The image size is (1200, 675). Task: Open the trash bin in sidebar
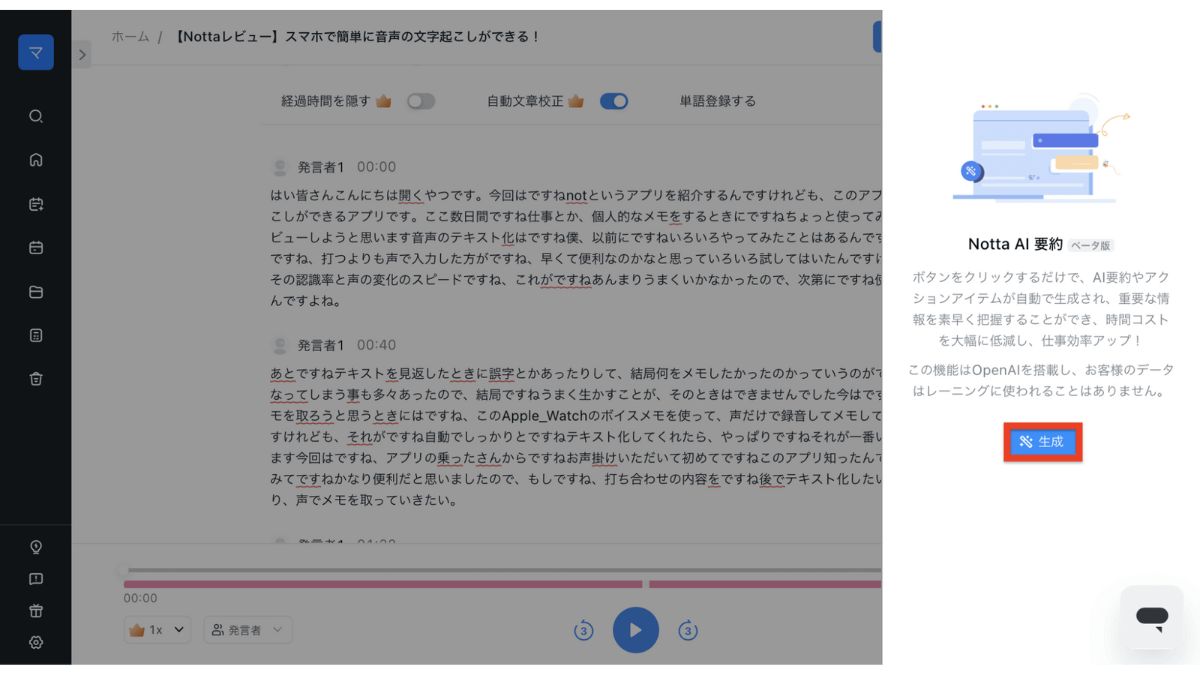coord(36,378)
